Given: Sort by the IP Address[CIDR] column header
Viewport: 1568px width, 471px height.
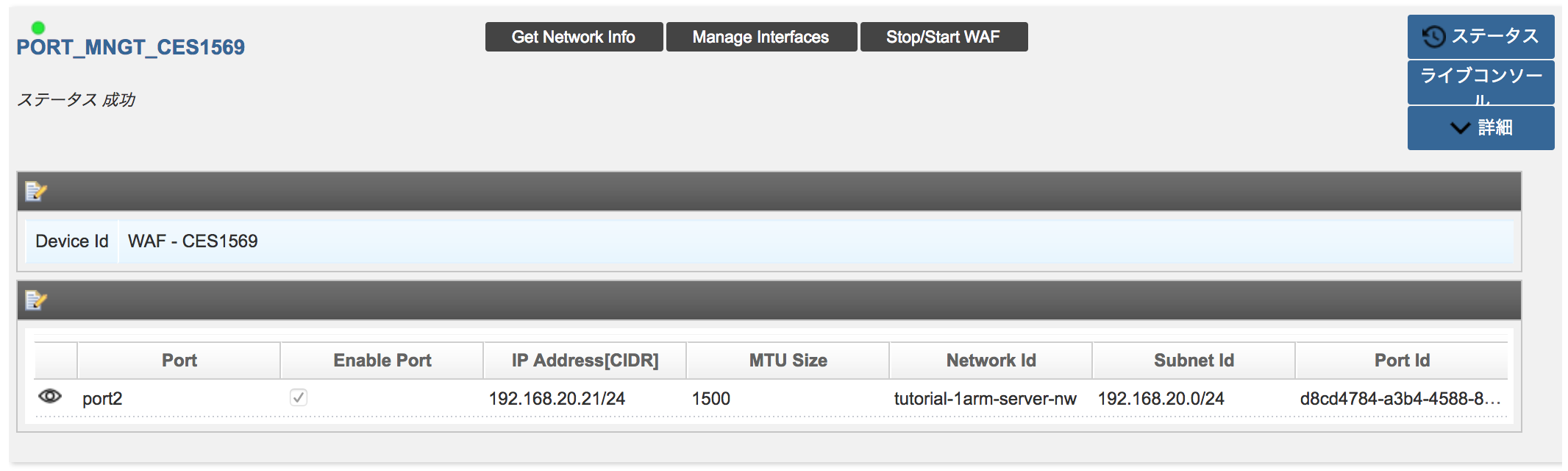Looking at the screenshot, I should click(x=585, y=361).
